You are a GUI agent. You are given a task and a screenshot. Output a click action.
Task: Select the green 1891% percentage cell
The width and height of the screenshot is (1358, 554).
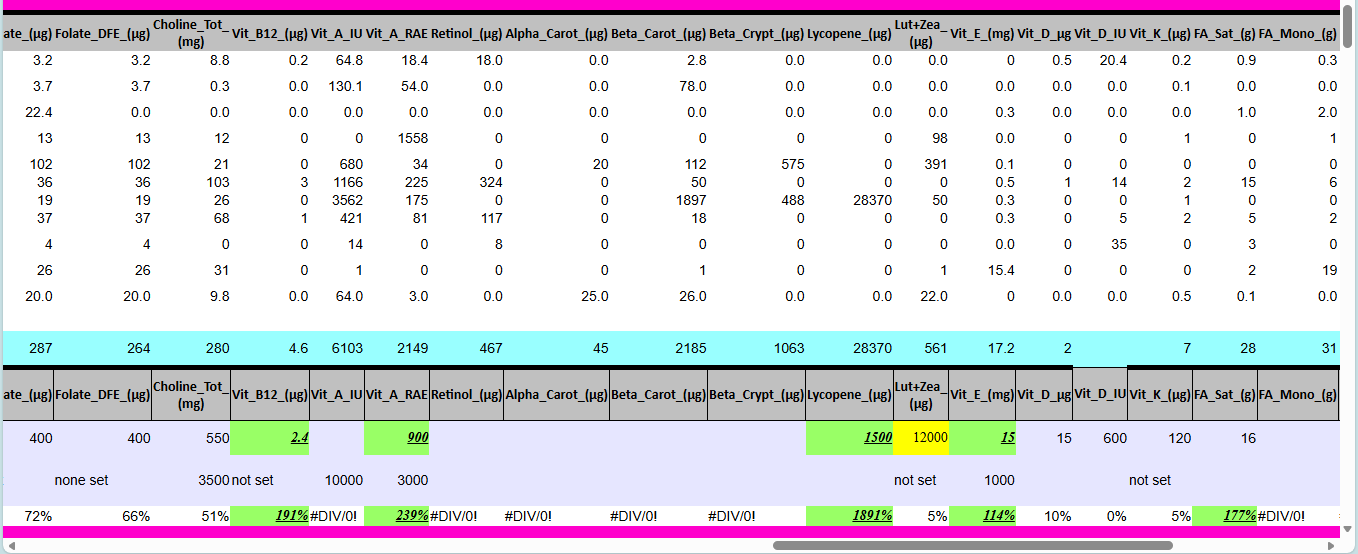point(849,516)
